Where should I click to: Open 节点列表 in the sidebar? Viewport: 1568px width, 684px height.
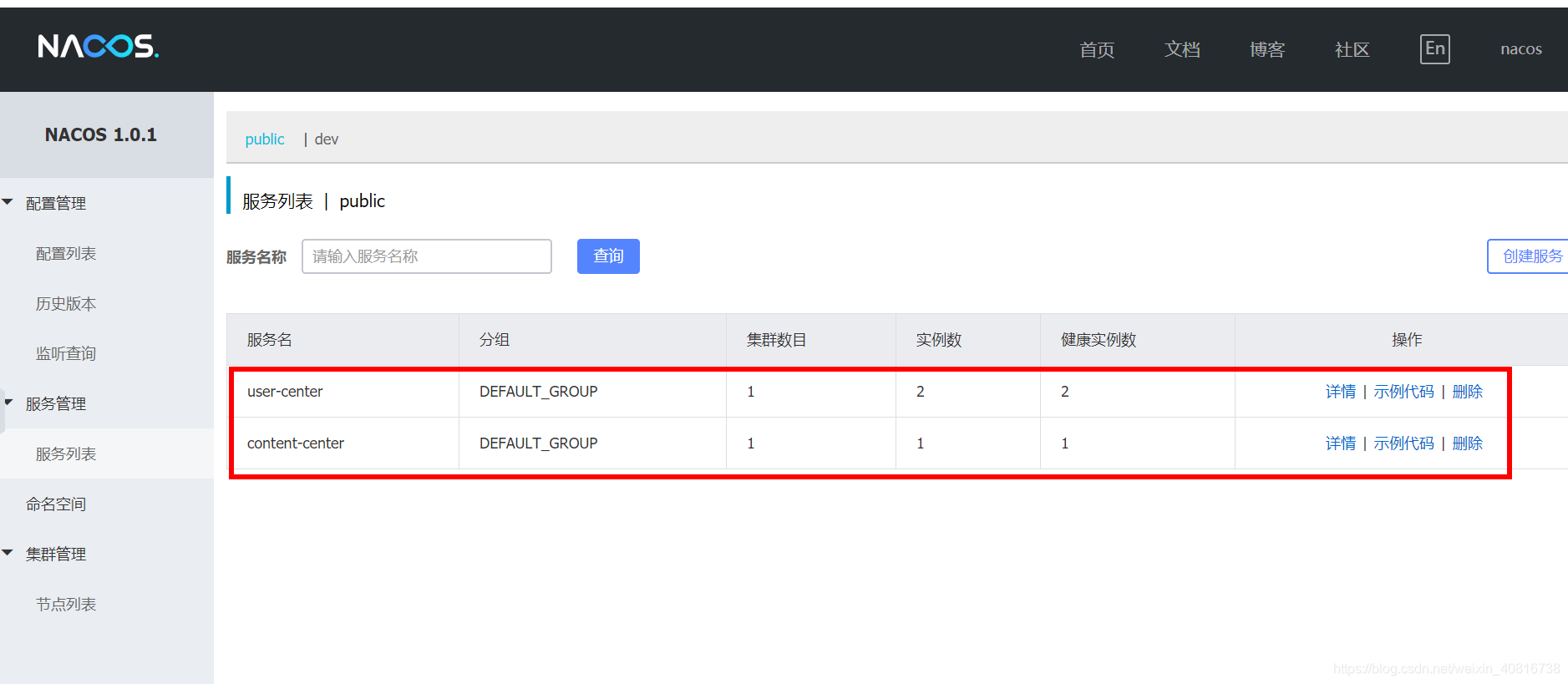point(66,604)
